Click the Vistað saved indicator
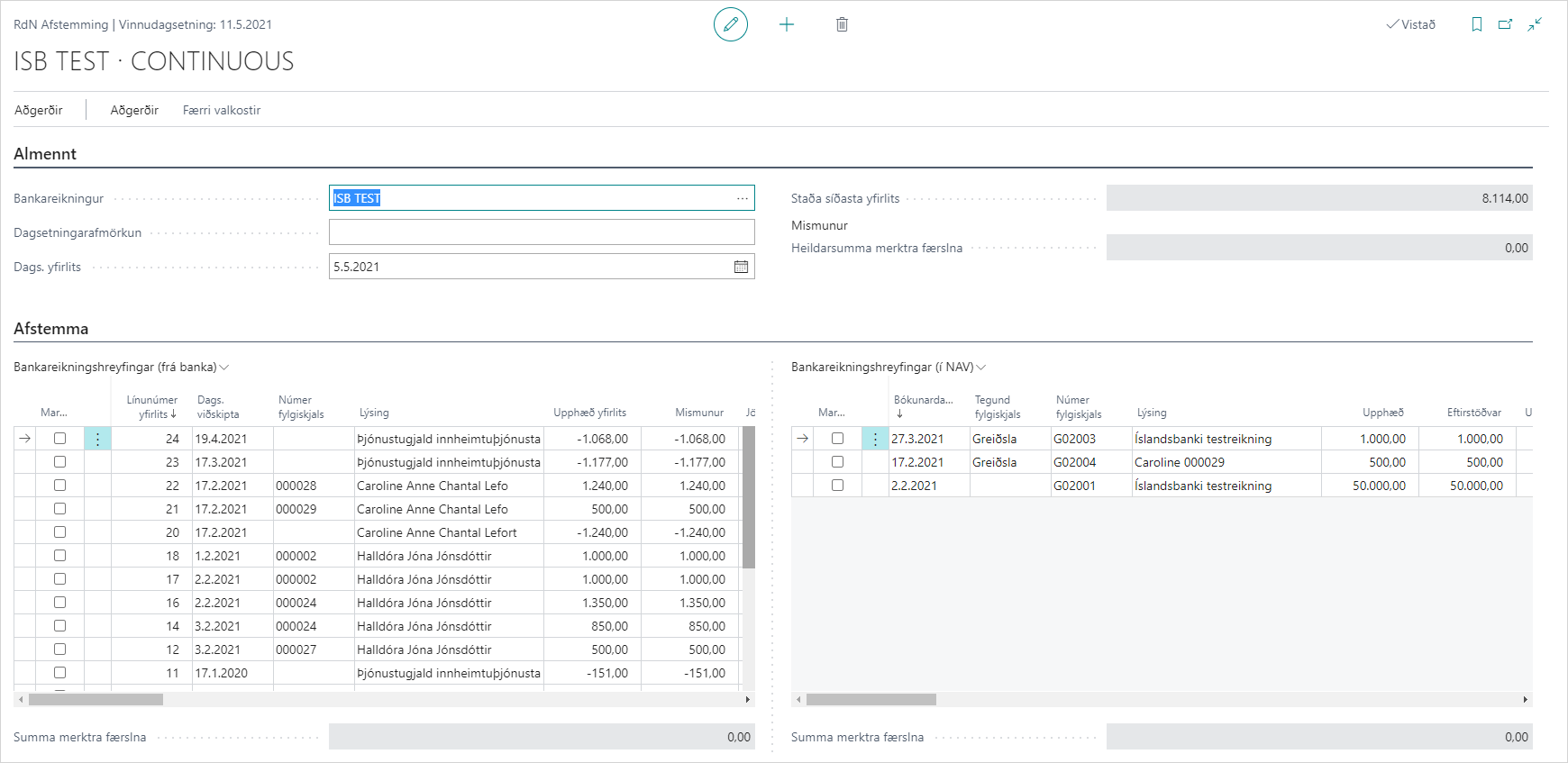Image resolution: width=1568 pixels, height=763 pixels. tap(1411, 24)
